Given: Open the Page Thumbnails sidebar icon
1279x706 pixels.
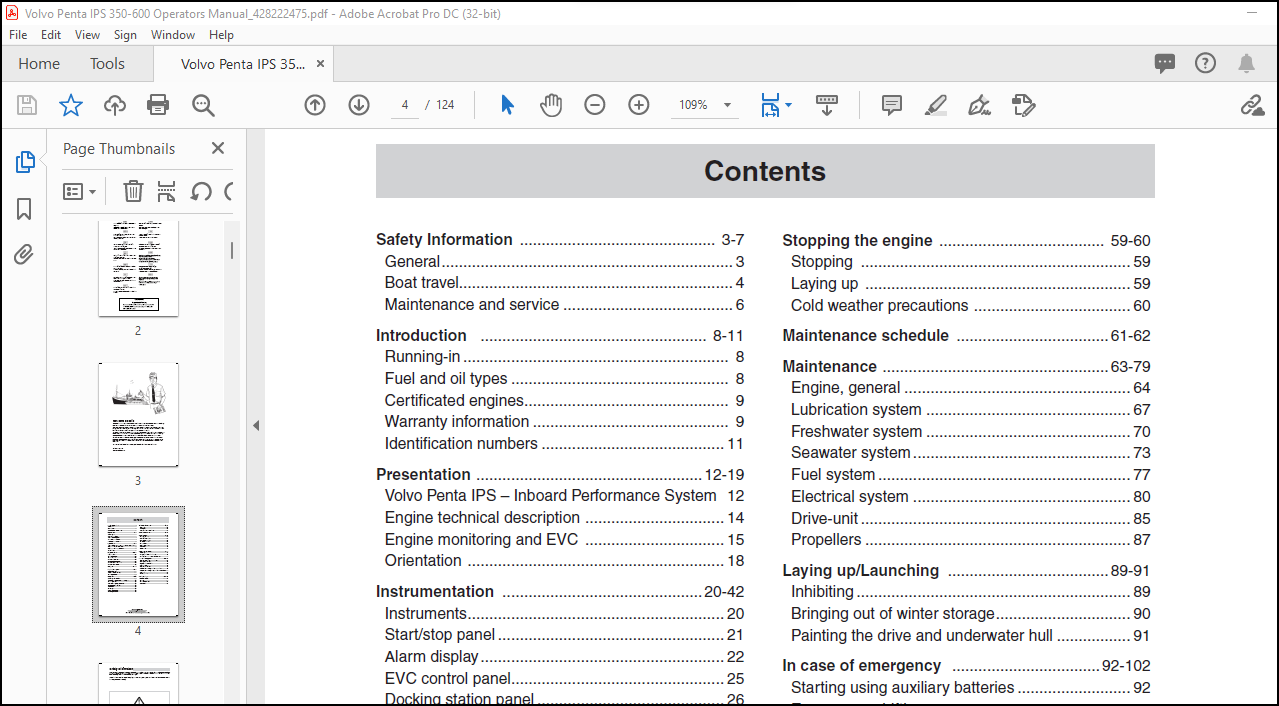Looking at the screenshot, I should [25, 162].
